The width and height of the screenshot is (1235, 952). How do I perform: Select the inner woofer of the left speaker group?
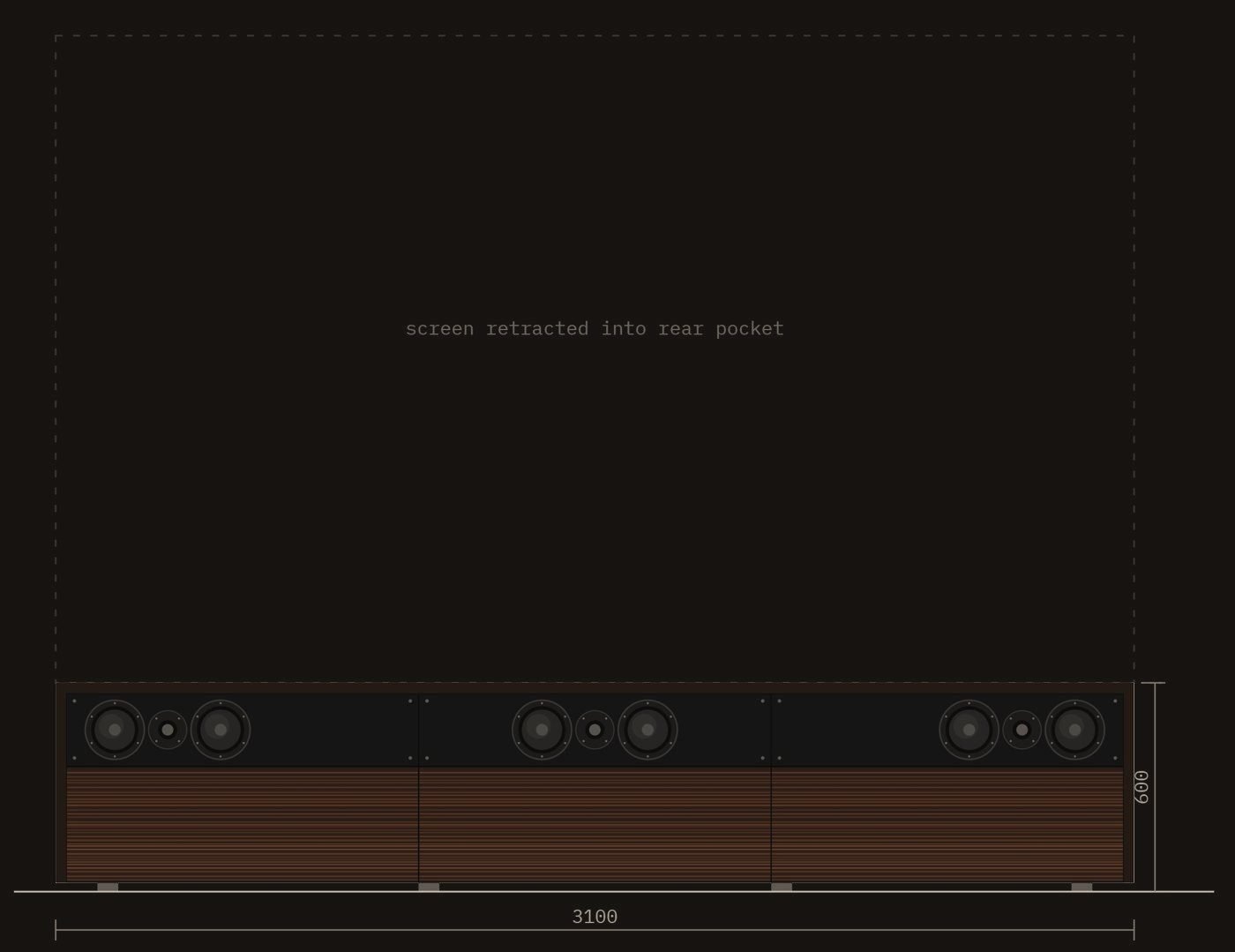point(221,730)
